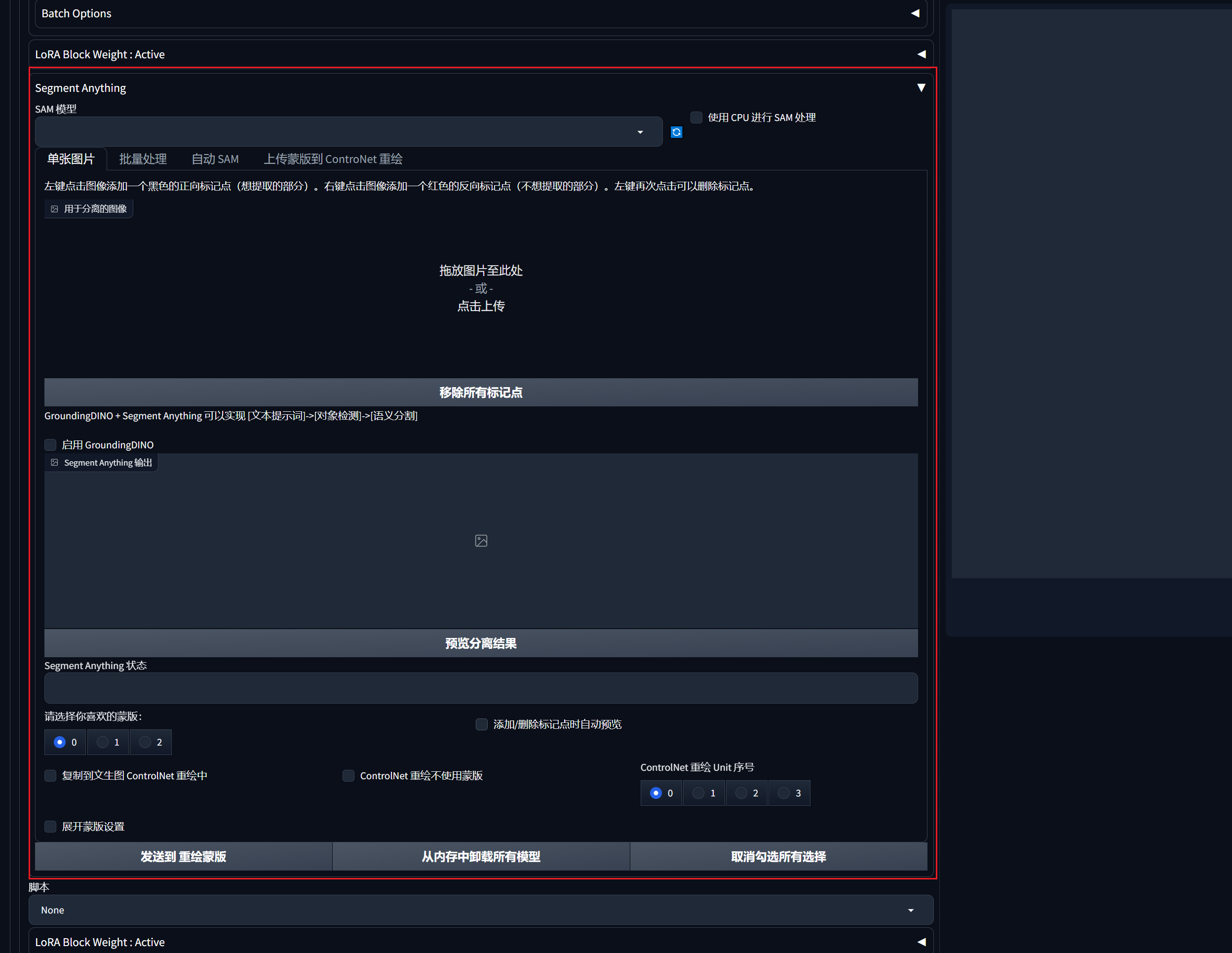1232x953 pixels.
Task: Open 上传蒙版到 ControNet 重绘 tab
Action: (333, 159)
